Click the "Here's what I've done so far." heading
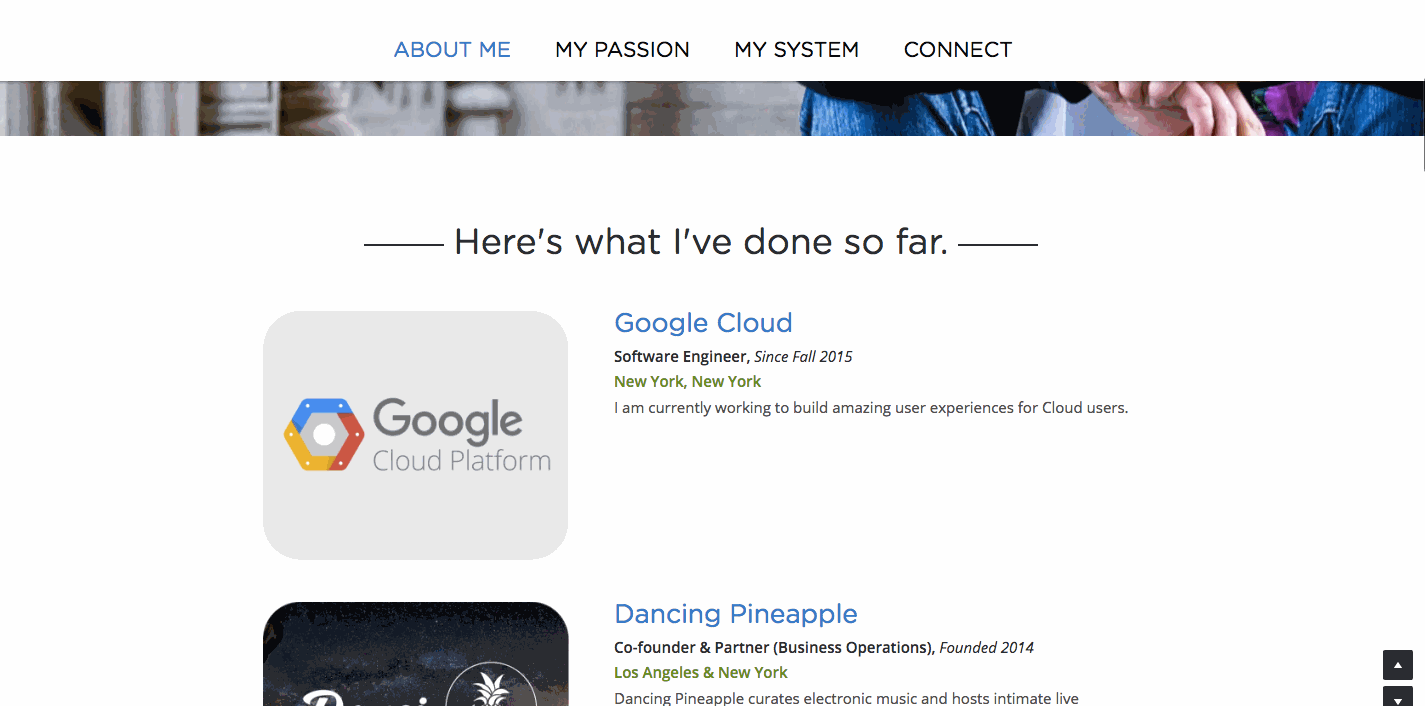1425x706 pixels. point(701,242)
